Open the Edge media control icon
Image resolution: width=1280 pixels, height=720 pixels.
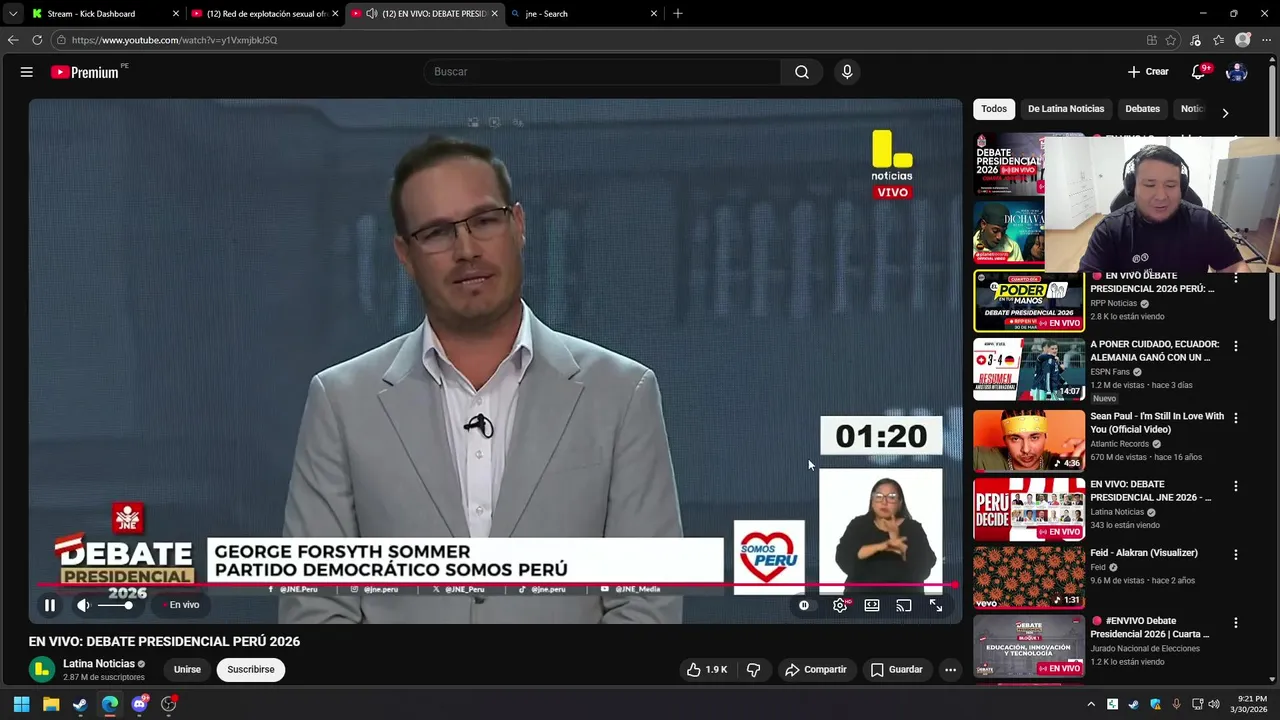pos(1195,40)
